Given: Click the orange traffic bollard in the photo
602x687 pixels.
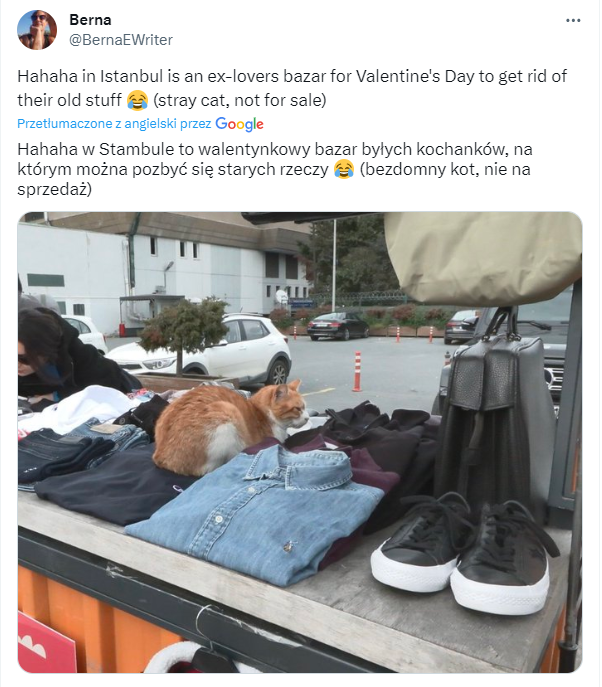Looking at the screenshot, I should point(358,371).
